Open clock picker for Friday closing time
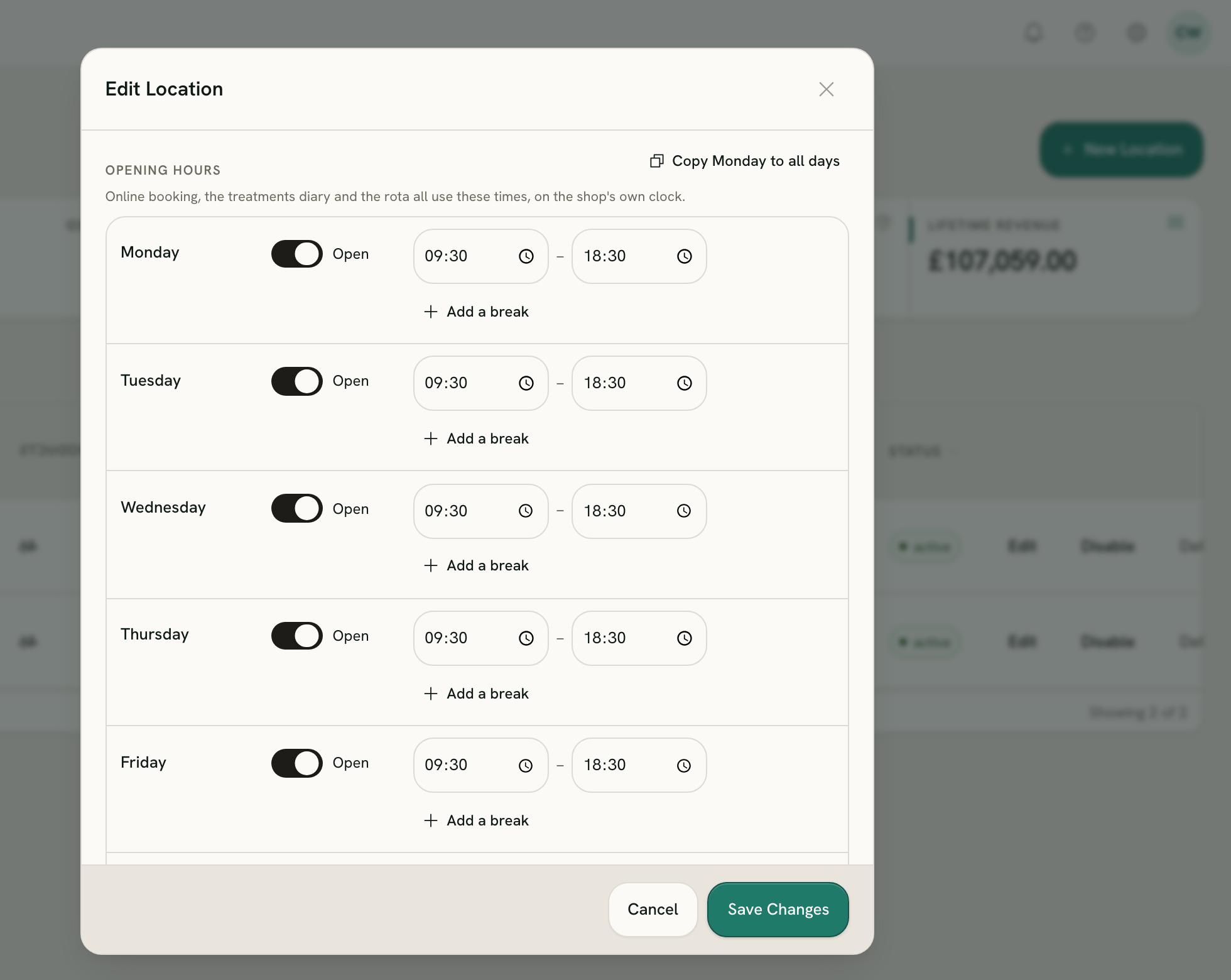1231x980 pixels. (x=684, y=766)
